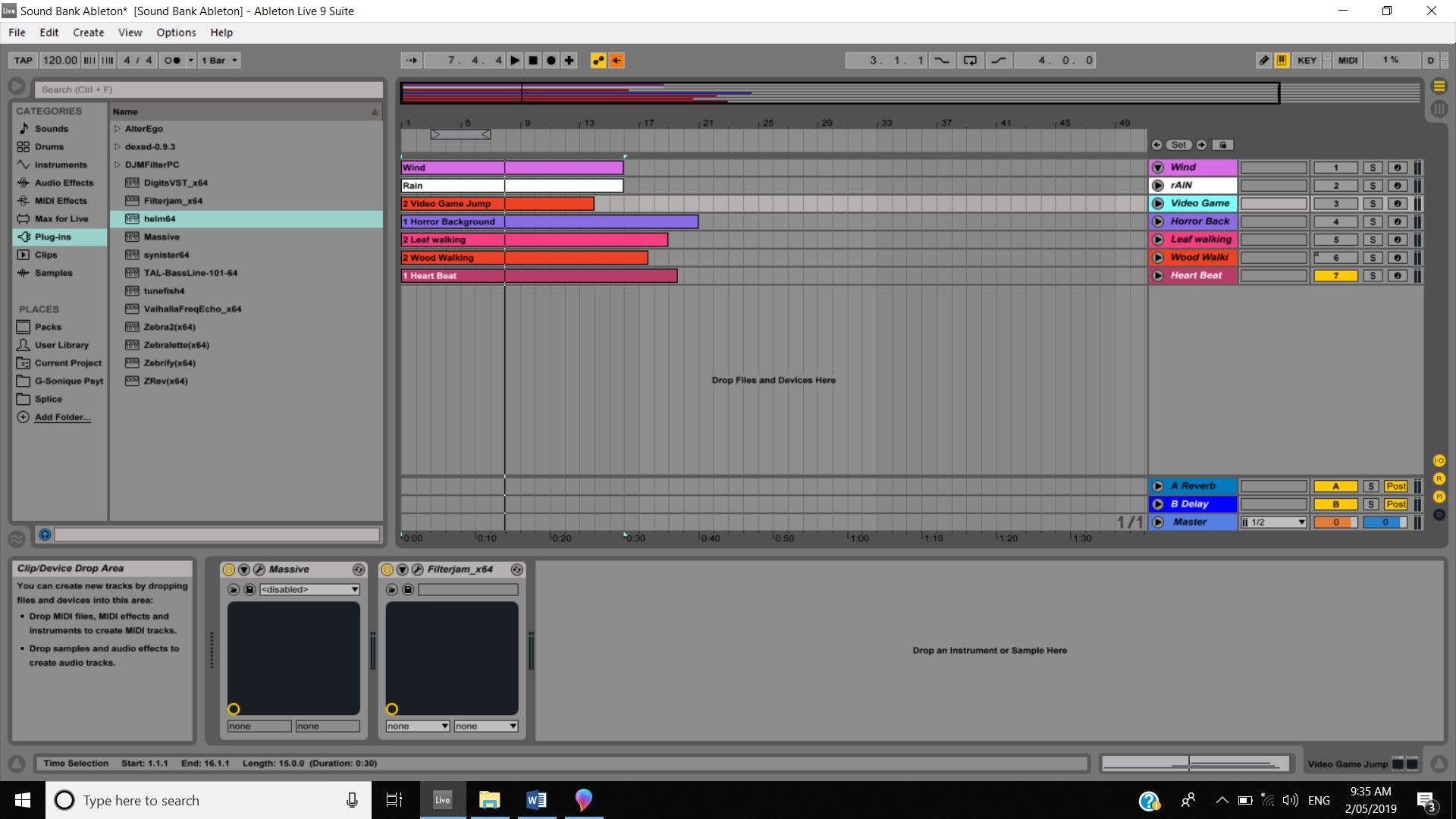Toggle the metronome button

(173, 61)
